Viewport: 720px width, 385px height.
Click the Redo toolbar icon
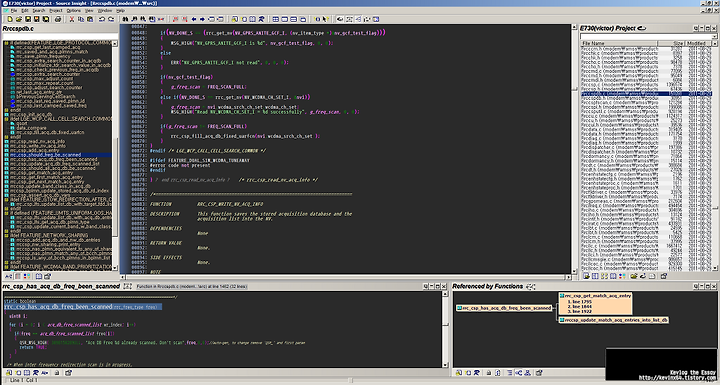point(111,19)
